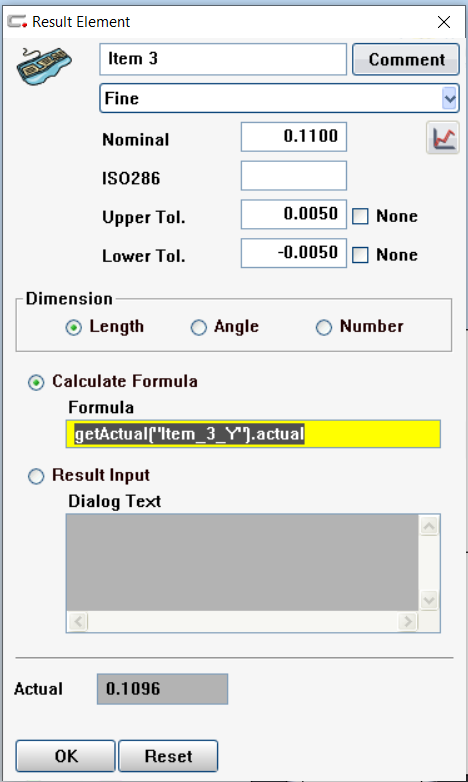This screenshot has width=468, height=782.
Task: Click the Result Element title bar logo
Action: tap(17, 21)
